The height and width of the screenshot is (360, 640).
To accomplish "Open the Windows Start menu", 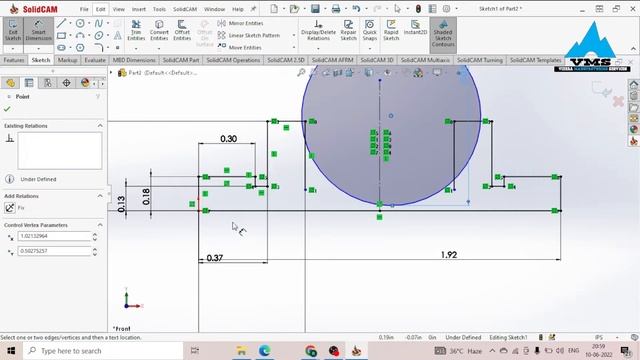I will click(x=11, y=351).
